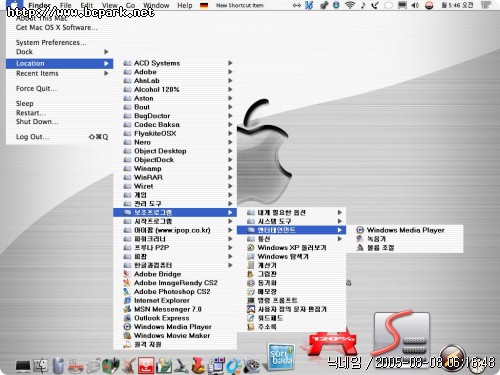Viewport: 500px width, 375px height.
Task: Expand the Winamp folder submenu
Action: click(175, 168)
